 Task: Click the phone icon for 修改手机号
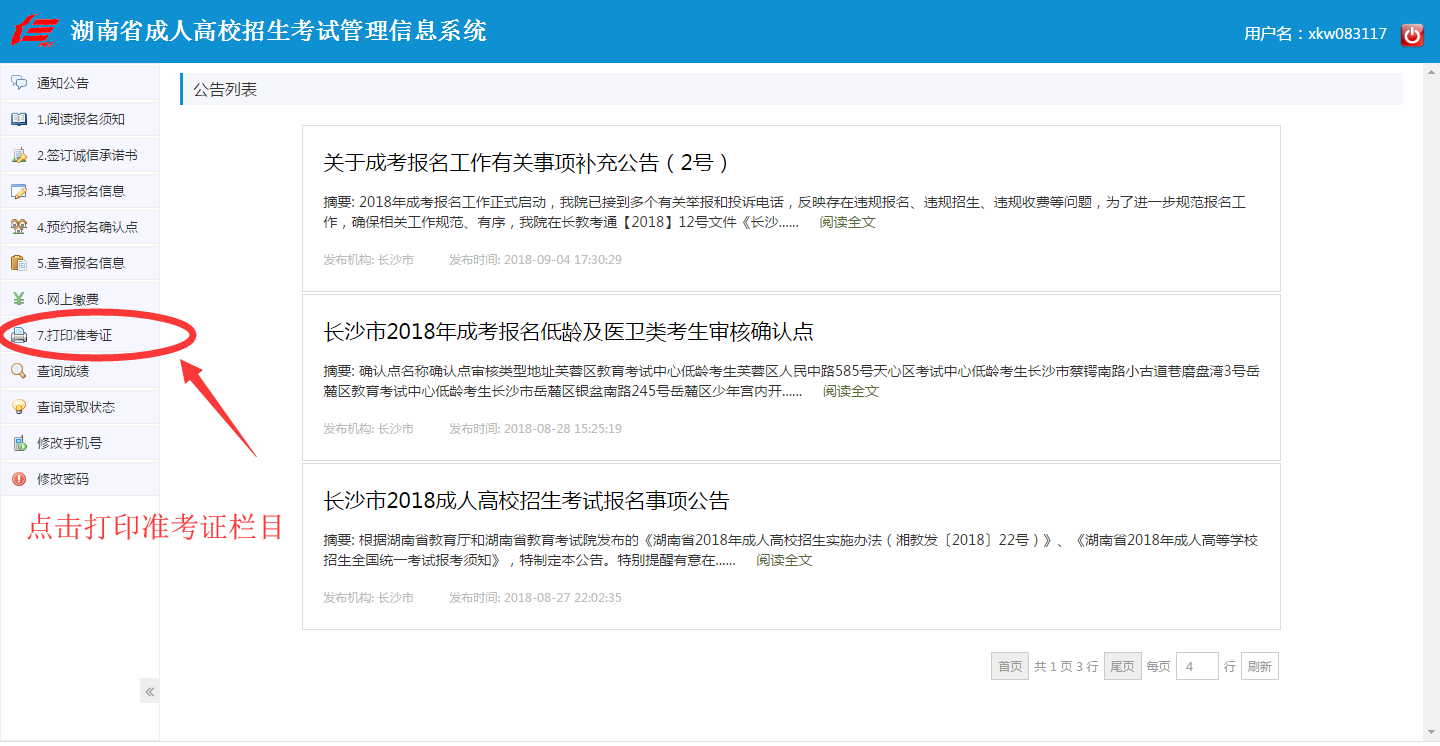point(19,443)
